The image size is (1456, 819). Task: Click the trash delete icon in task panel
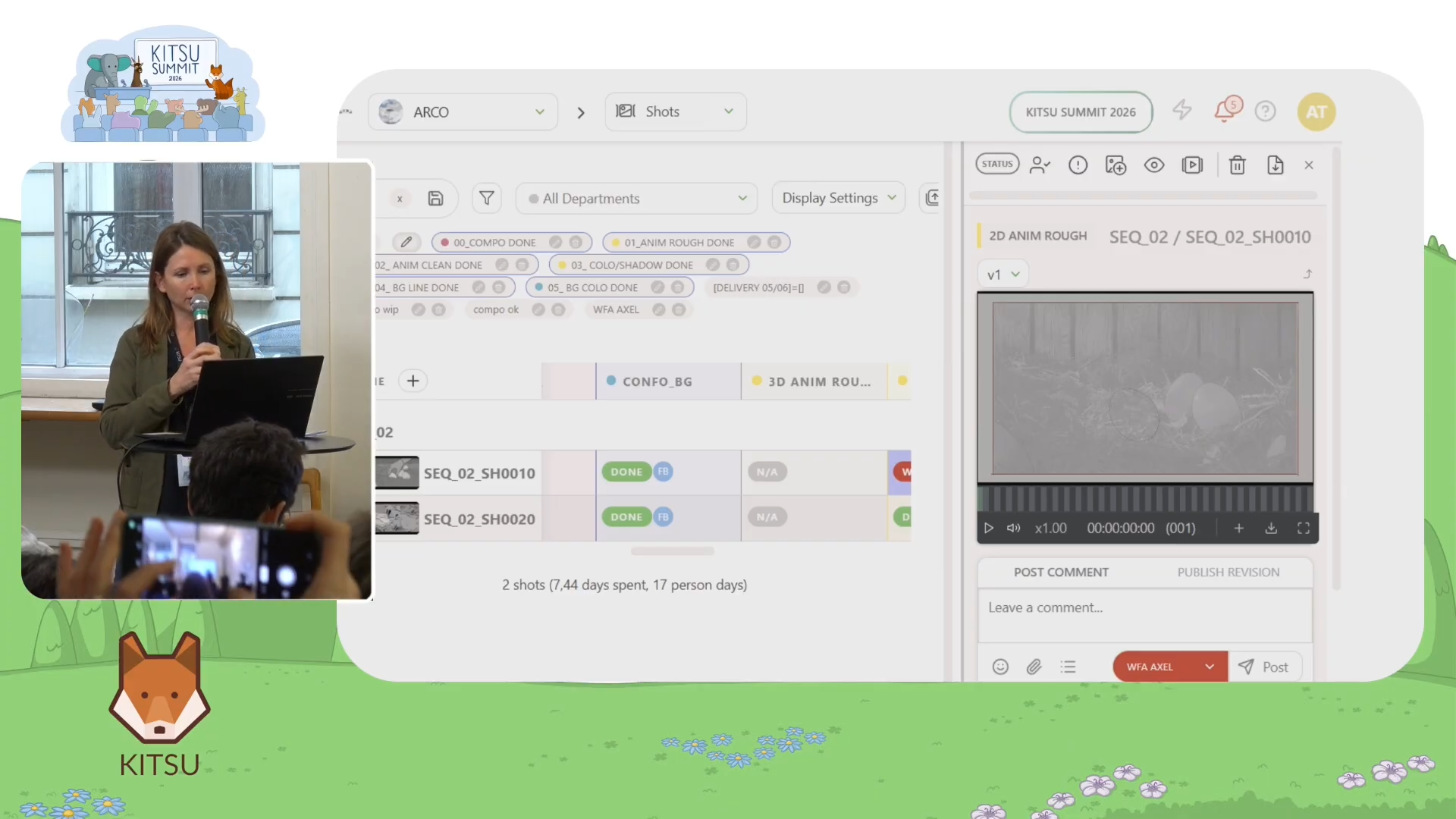click(1237, 165)
